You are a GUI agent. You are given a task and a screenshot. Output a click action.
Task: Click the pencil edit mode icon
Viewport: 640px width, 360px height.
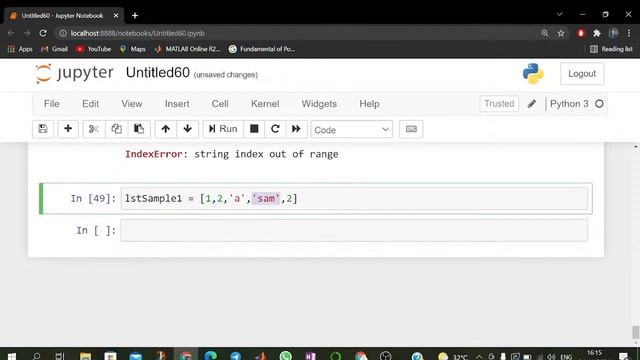point(531,104)
